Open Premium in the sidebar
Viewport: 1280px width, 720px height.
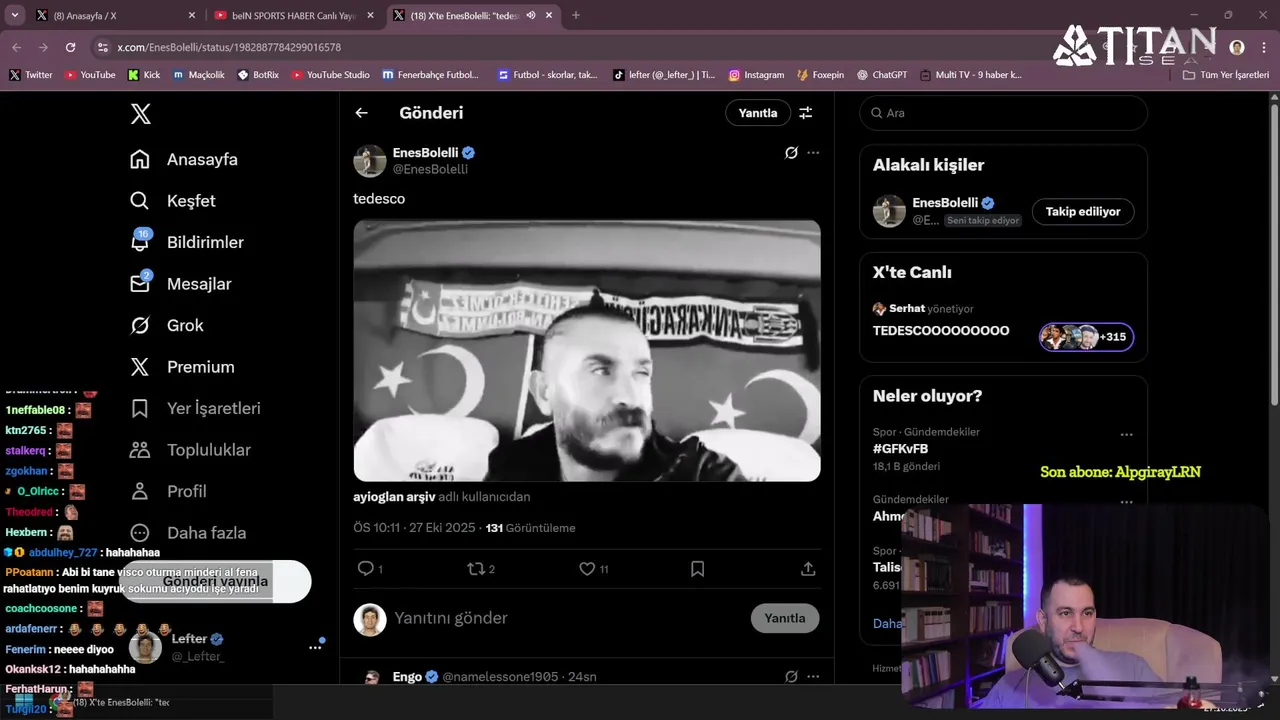pos(183,367)
